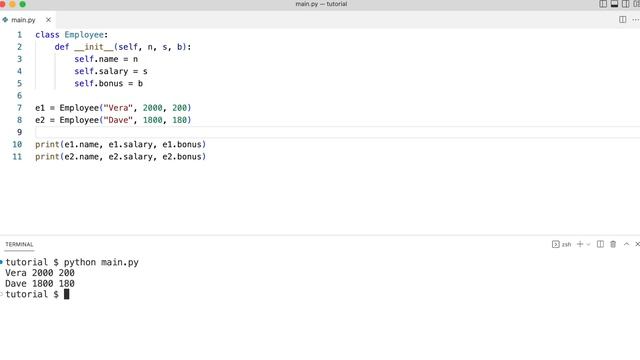640x360 pixels.
Task: Click the green macOS zoom window button
Action: tap(23, 4)
